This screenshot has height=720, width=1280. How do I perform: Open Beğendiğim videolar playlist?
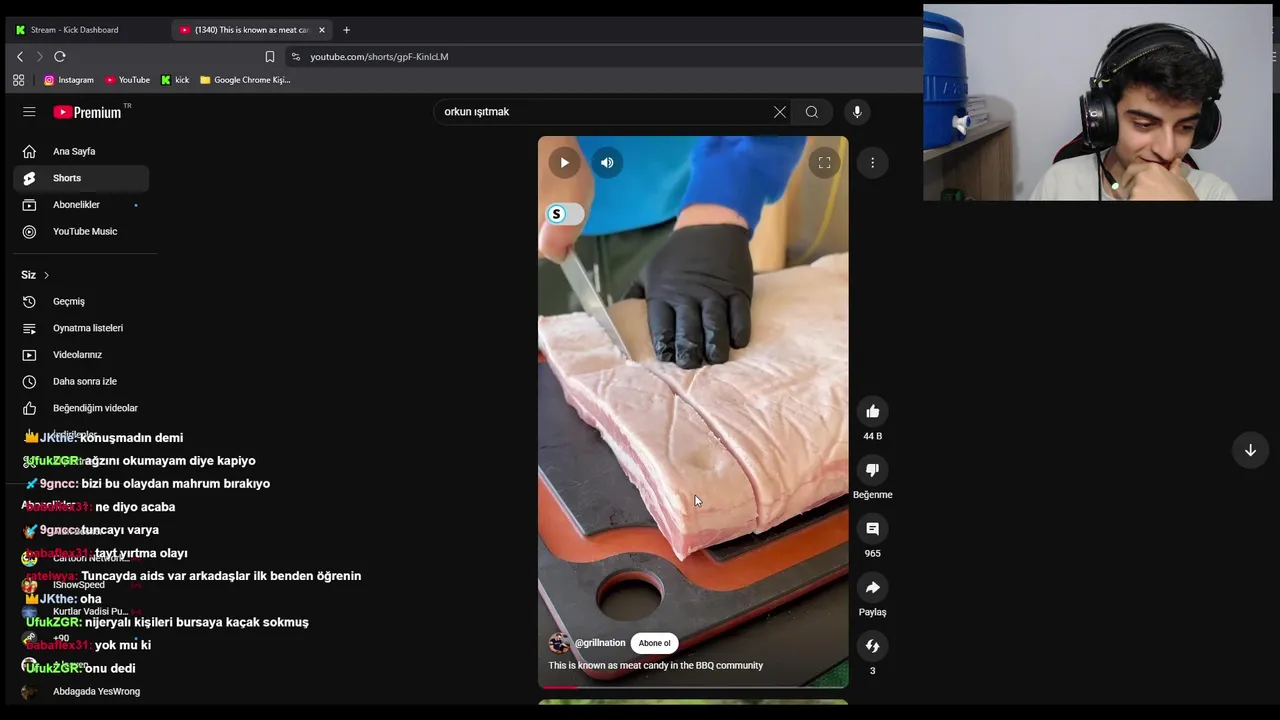[x=81, y=408]
